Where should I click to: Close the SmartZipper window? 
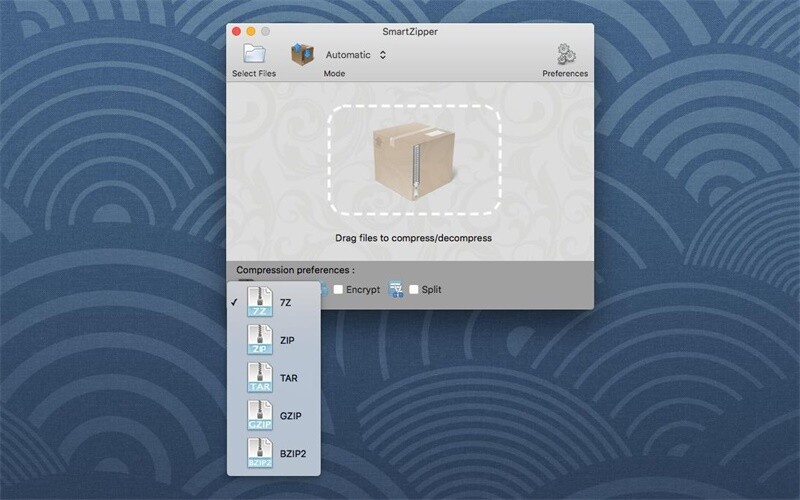point(236,31)
